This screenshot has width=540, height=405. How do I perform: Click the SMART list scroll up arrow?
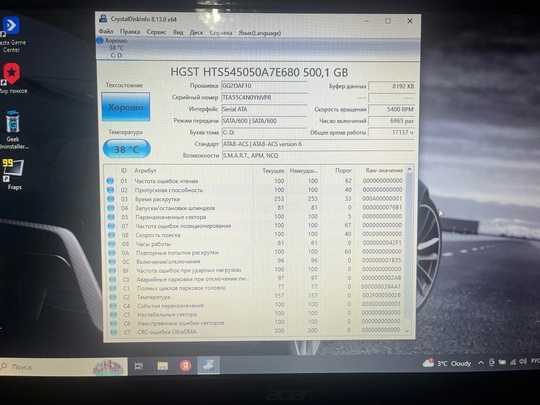pyautogui.click(x=409, y=169)
